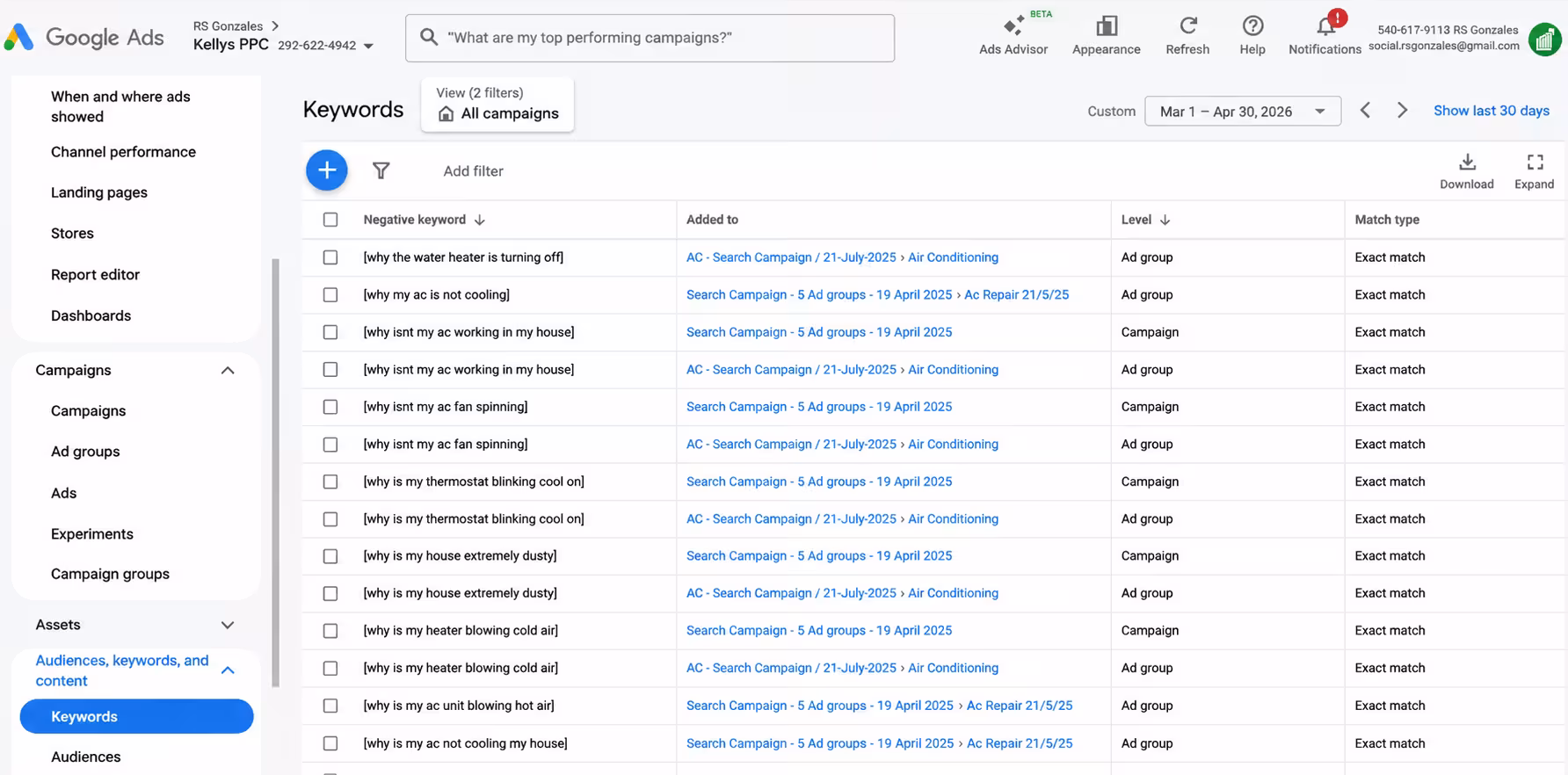
Task: Go to Ad groups
Action: pos(85,452)
